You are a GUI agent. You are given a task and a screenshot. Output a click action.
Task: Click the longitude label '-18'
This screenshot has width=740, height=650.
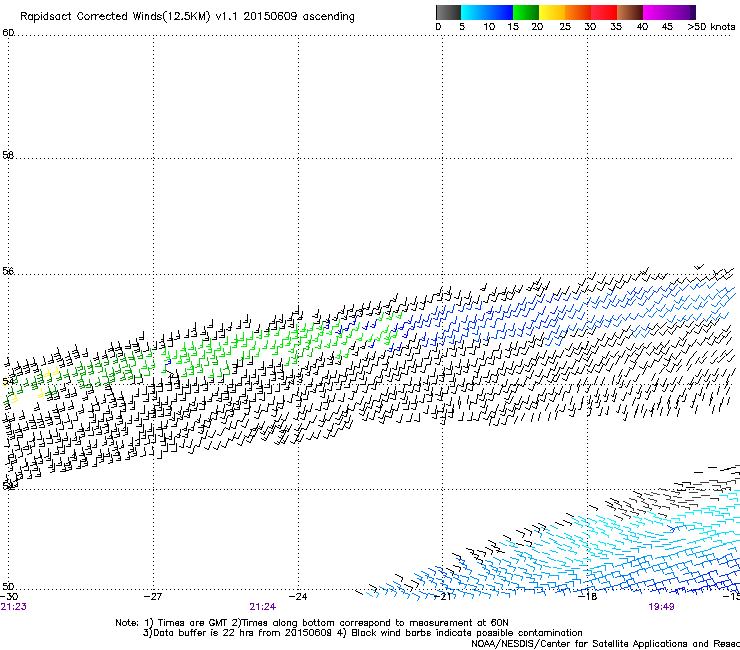(588, 597)
